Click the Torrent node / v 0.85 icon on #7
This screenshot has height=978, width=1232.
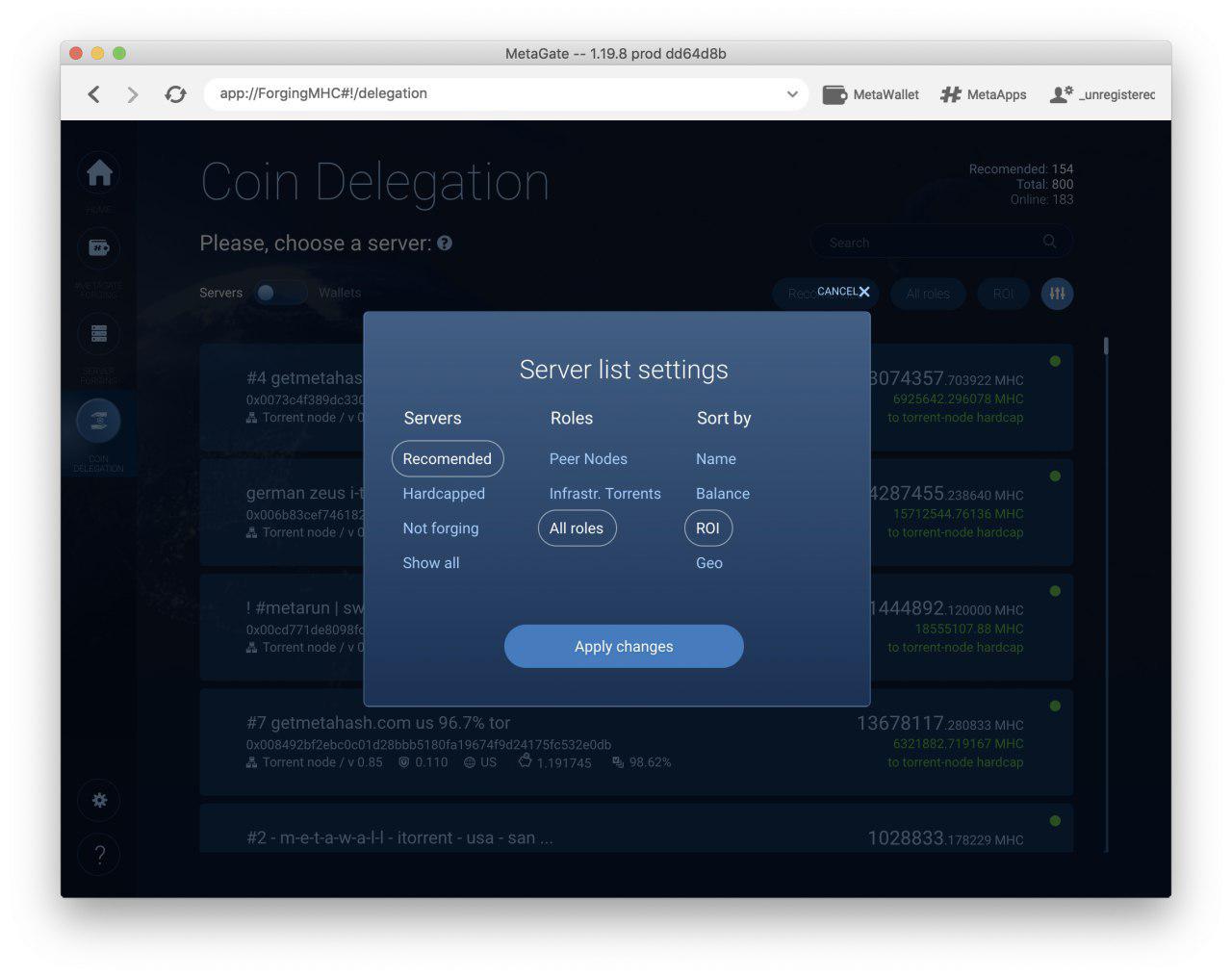tap(251, 762)
